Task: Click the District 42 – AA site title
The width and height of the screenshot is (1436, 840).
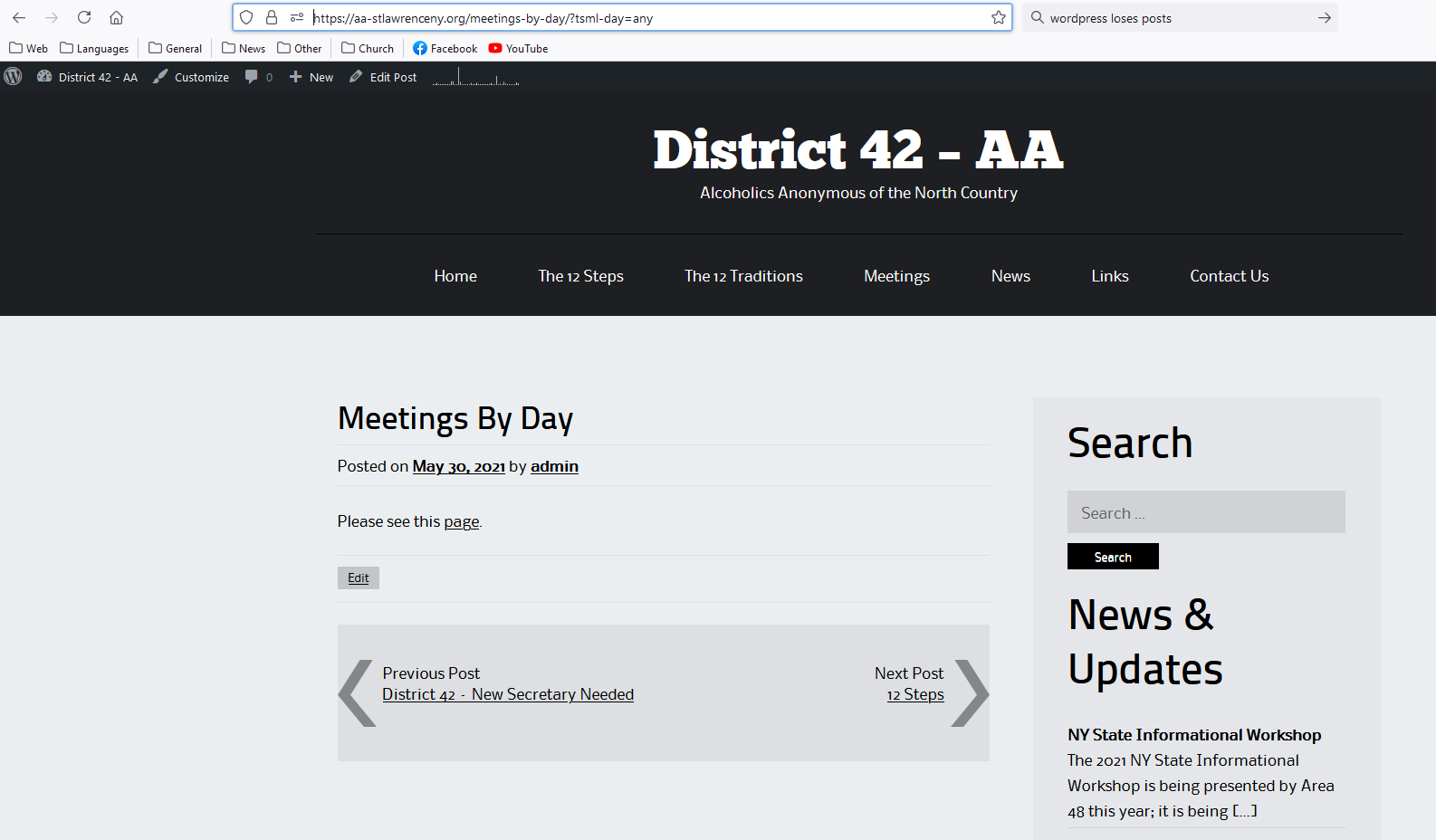Action: (x=858, y=149)
